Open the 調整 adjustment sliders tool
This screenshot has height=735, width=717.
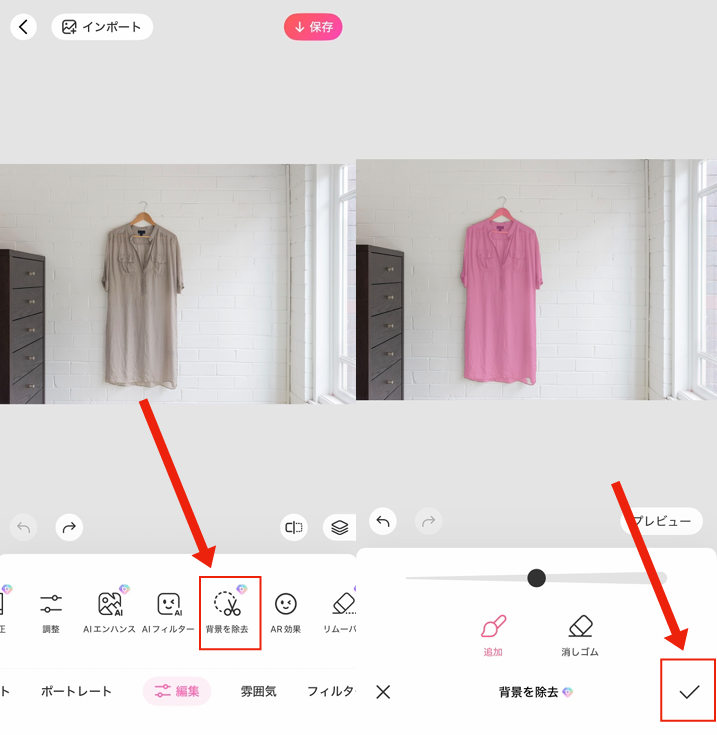tap(51, 613)
